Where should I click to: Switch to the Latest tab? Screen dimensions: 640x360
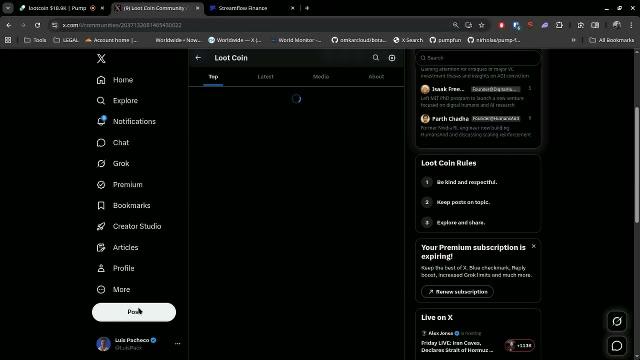(265, 77)
